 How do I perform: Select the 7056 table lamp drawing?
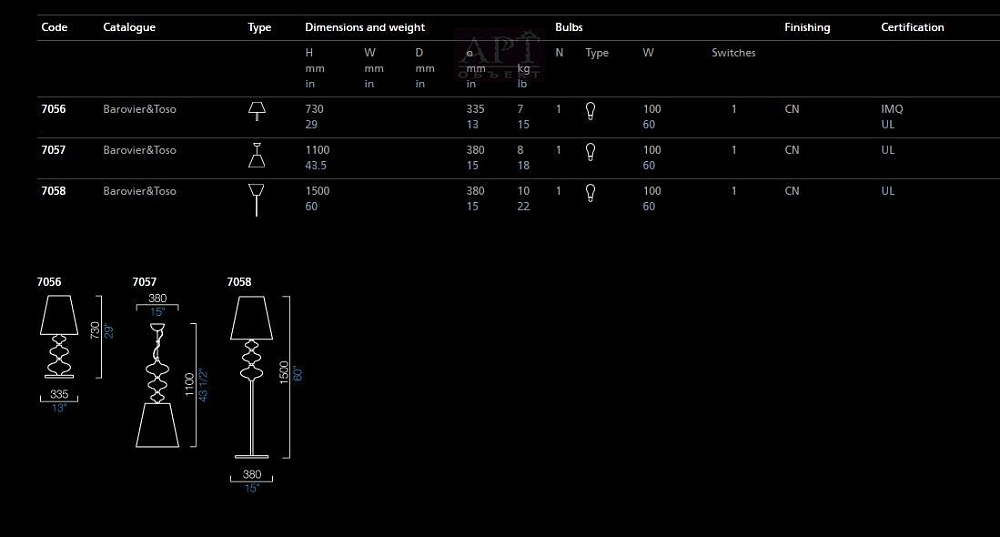pyautogui.click(x=58, y=337)
